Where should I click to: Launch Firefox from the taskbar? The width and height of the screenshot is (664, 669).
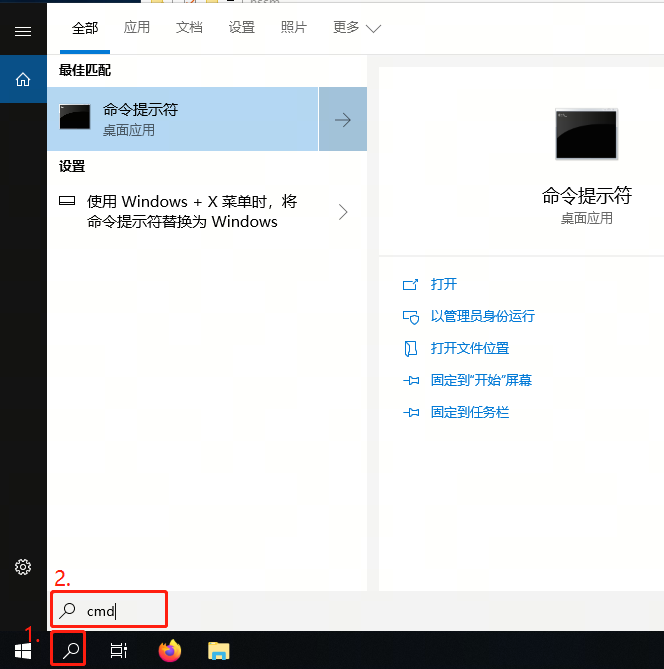170,651
